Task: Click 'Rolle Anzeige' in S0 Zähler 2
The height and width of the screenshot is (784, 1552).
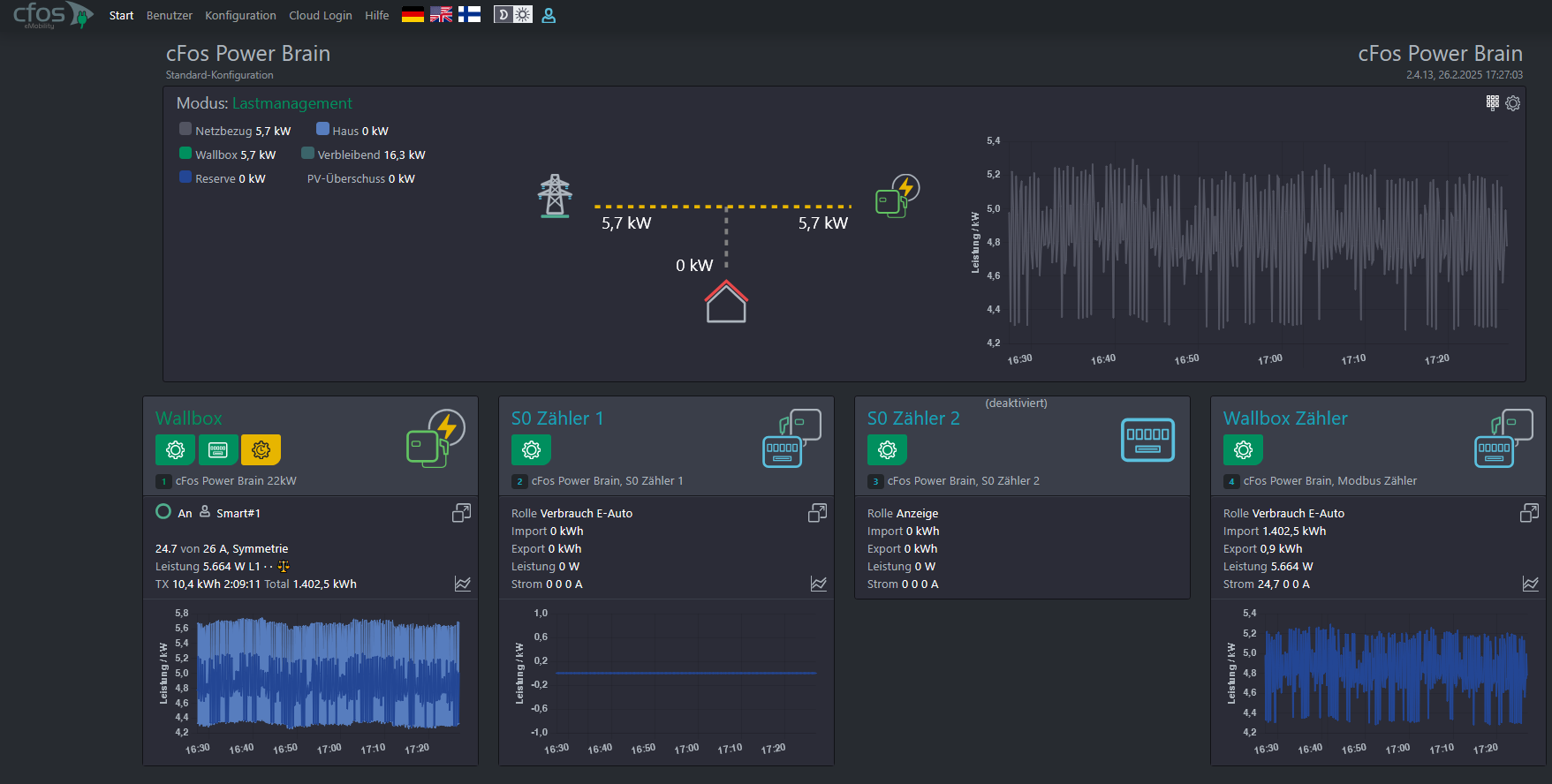Action: click(903, 514)
